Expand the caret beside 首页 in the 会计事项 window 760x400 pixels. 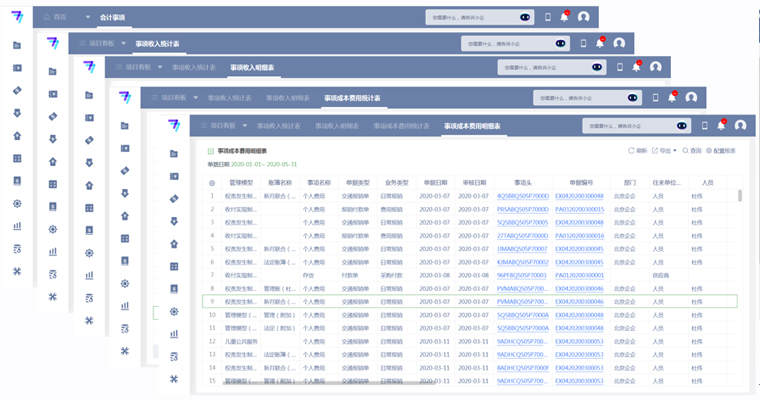(88, 17)
